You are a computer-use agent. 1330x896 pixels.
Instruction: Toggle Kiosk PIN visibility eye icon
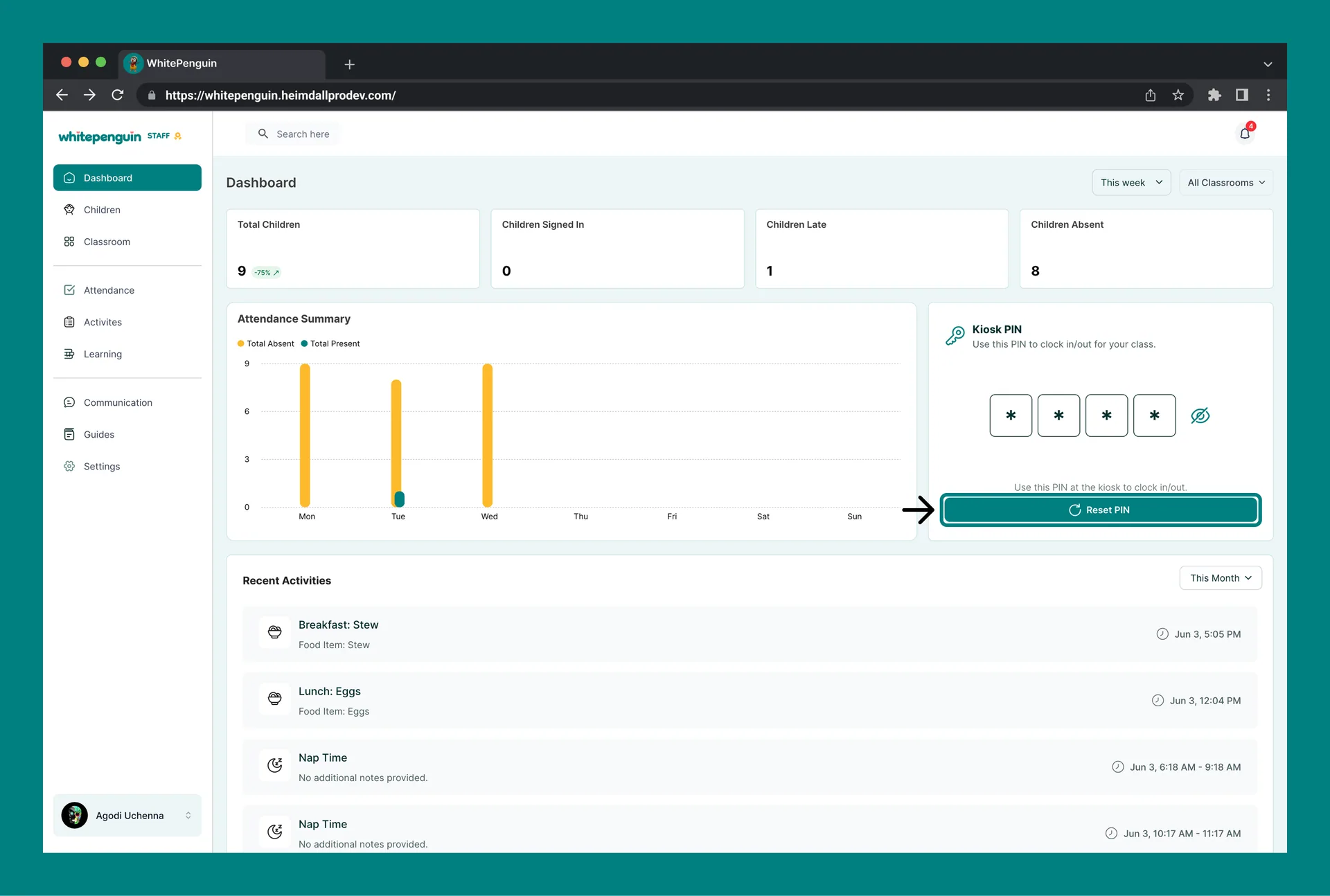pos(1200,415)
